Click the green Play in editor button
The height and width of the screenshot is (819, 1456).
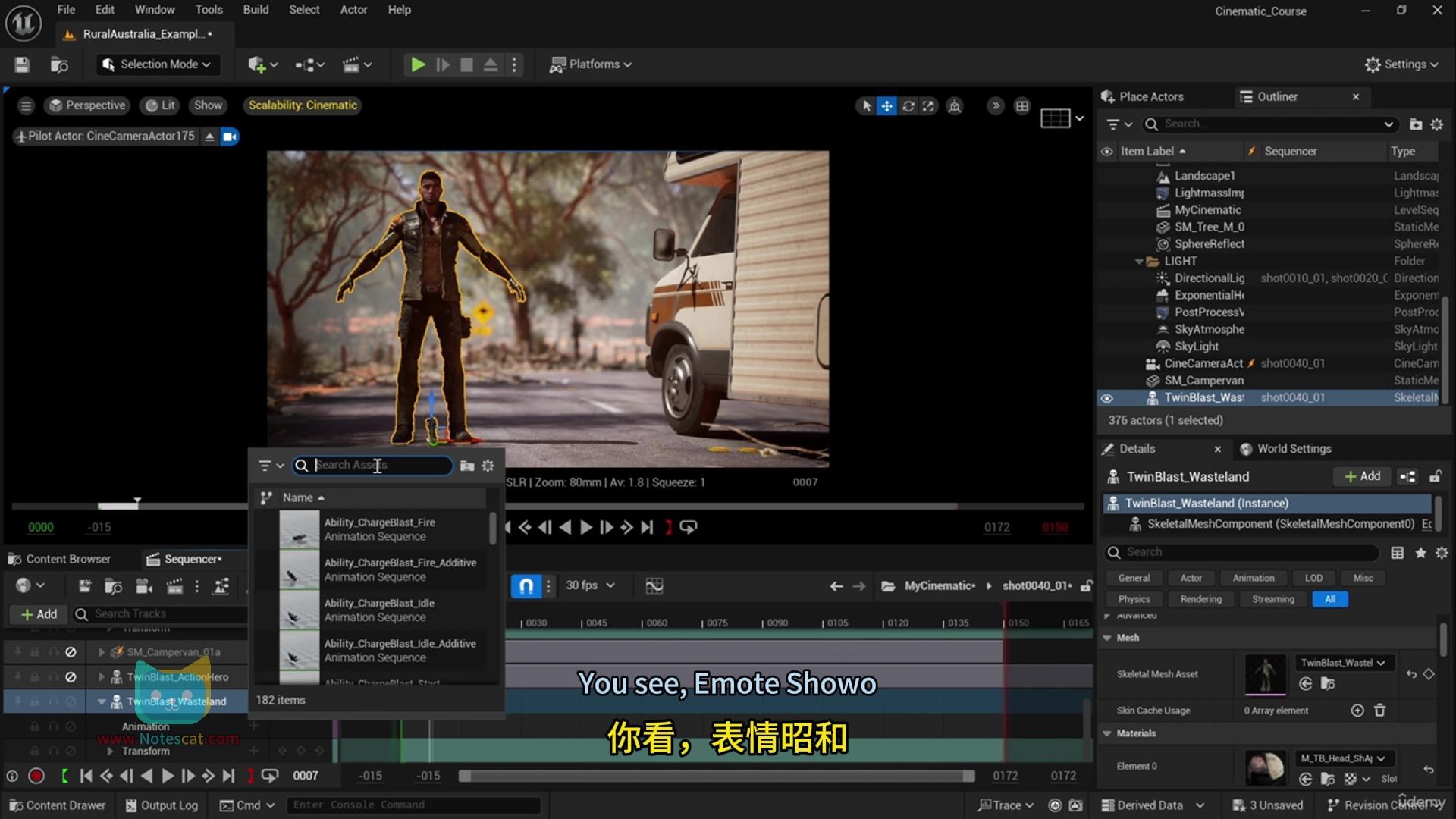tap(417, 64)
